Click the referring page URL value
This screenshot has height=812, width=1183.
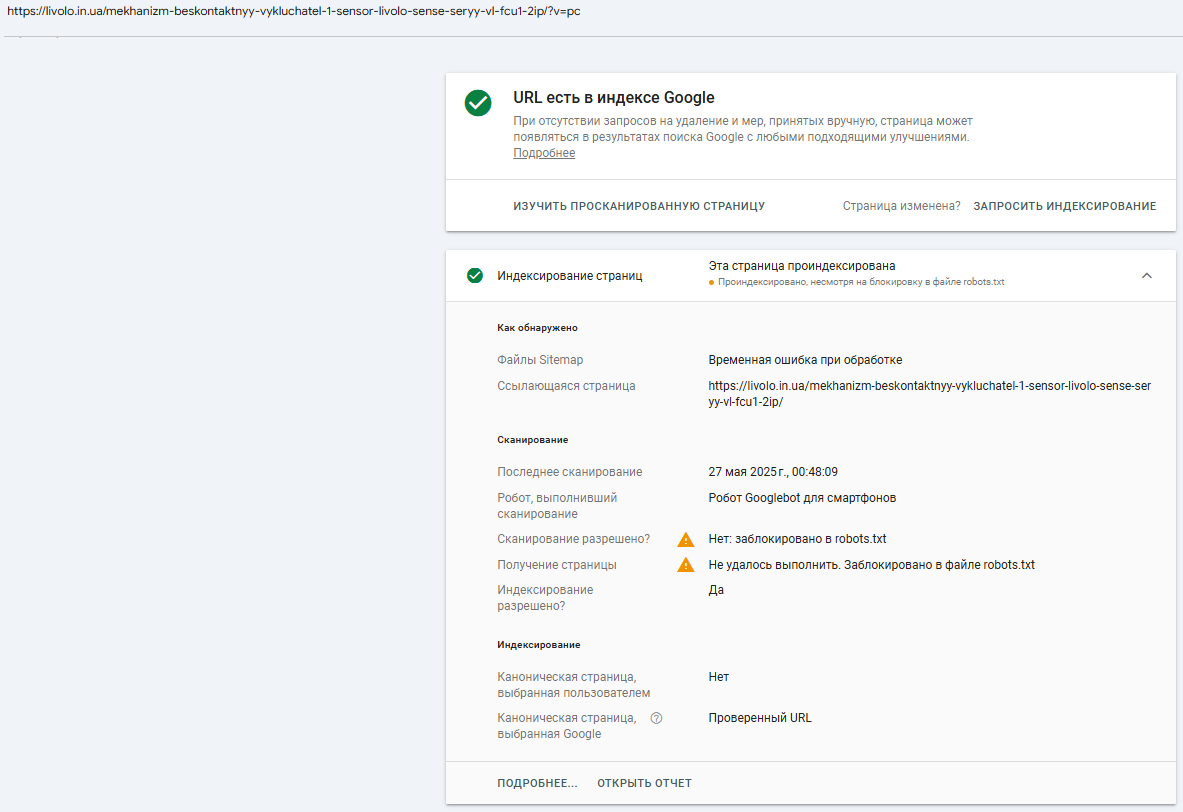coord(930,394)
